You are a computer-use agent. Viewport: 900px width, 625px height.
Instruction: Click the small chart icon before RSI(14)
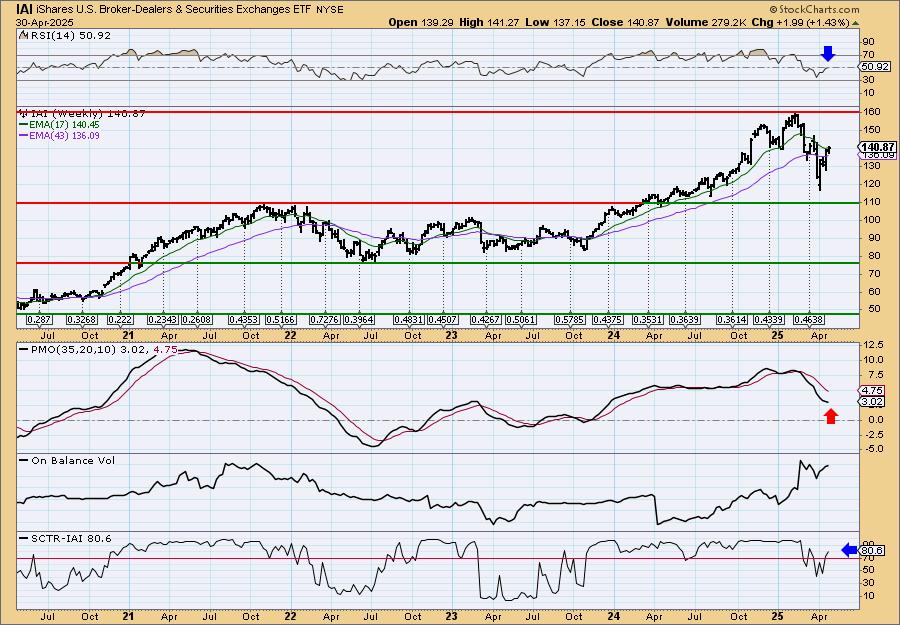(x=22, y=35)
